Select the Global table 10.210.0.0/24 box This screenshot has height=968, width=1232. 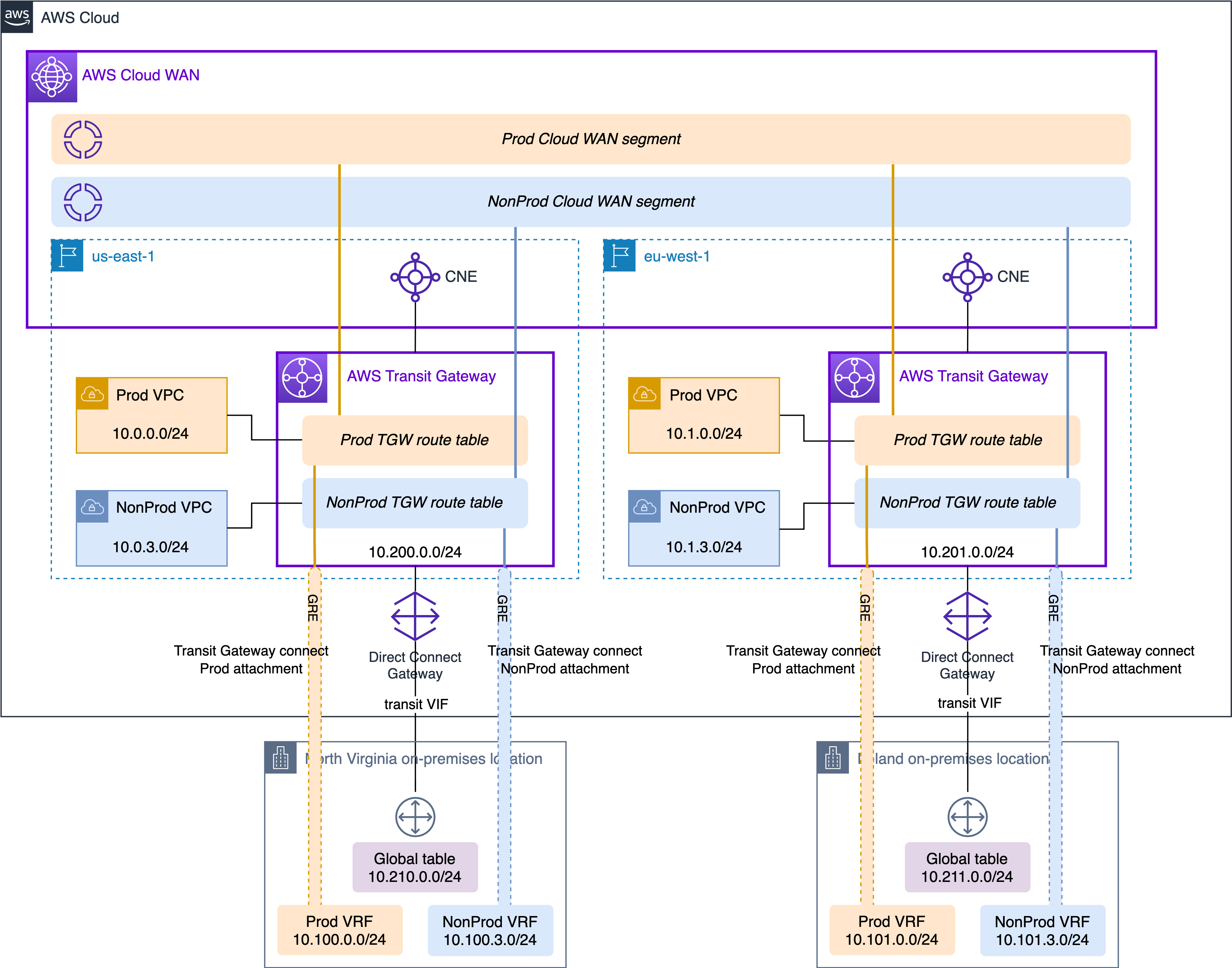(x=415, y=867)
